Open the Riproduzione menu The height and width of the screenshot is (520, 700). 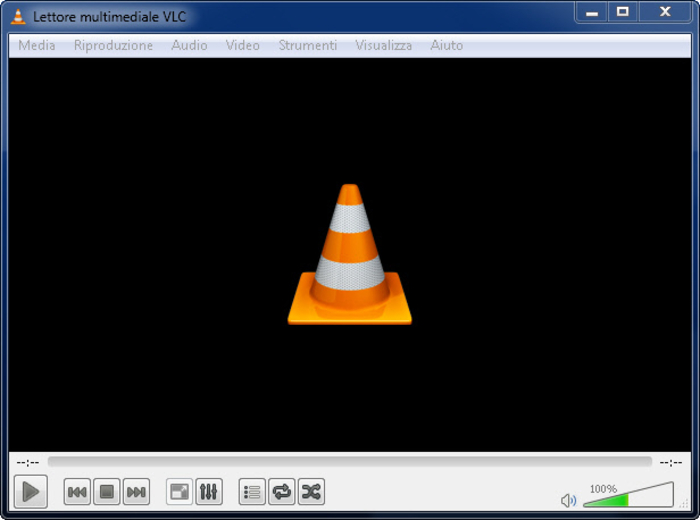113,45
